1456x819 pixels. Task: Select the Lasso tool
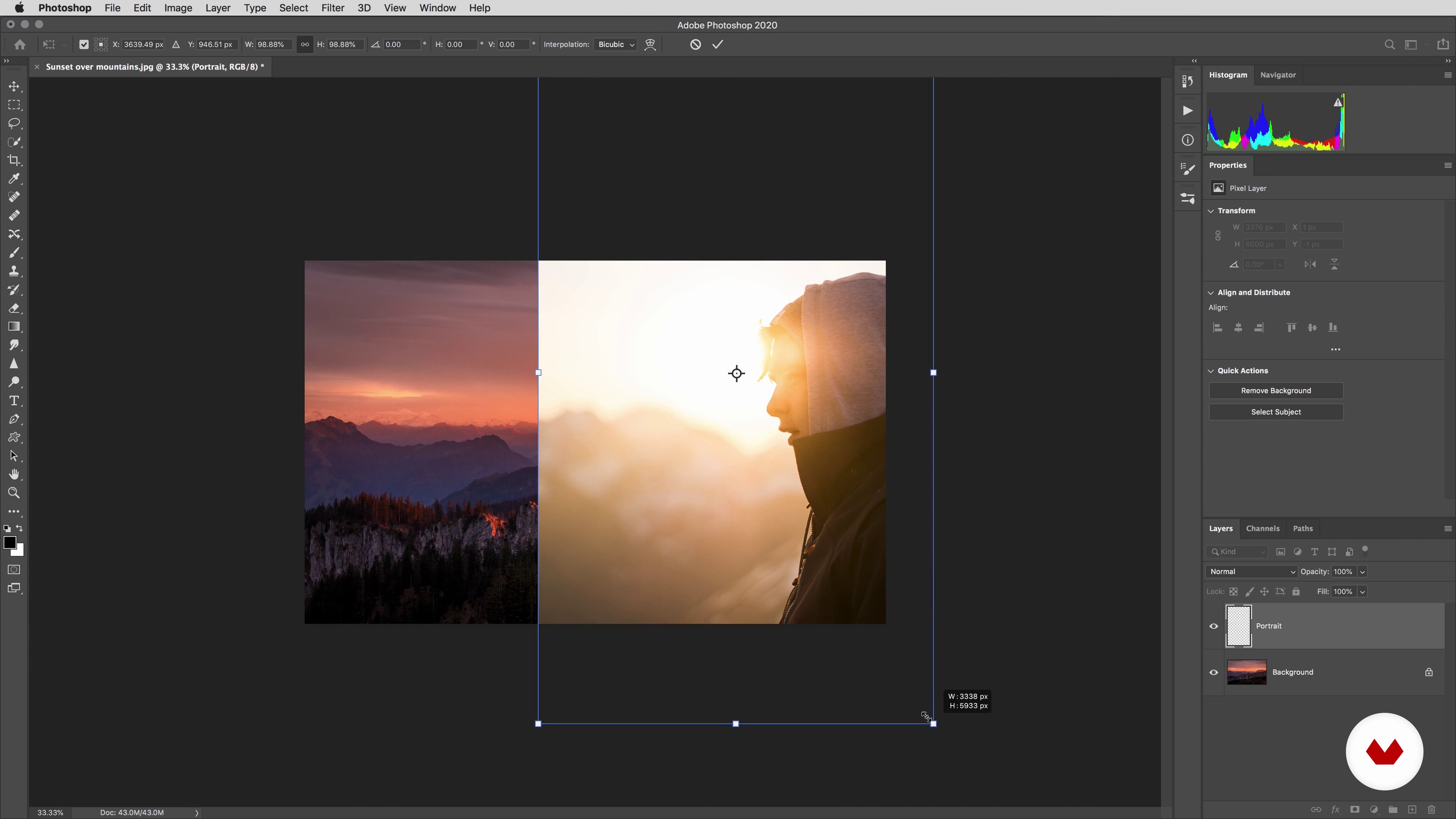14,123
